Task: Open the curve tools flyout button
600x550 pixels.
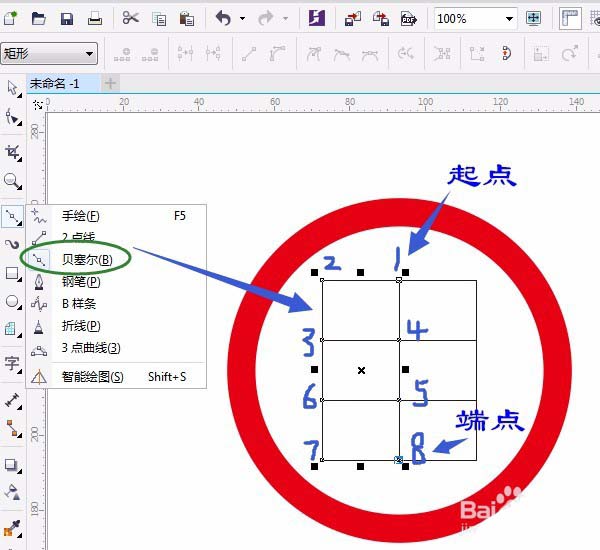Action: coord(13,217)
